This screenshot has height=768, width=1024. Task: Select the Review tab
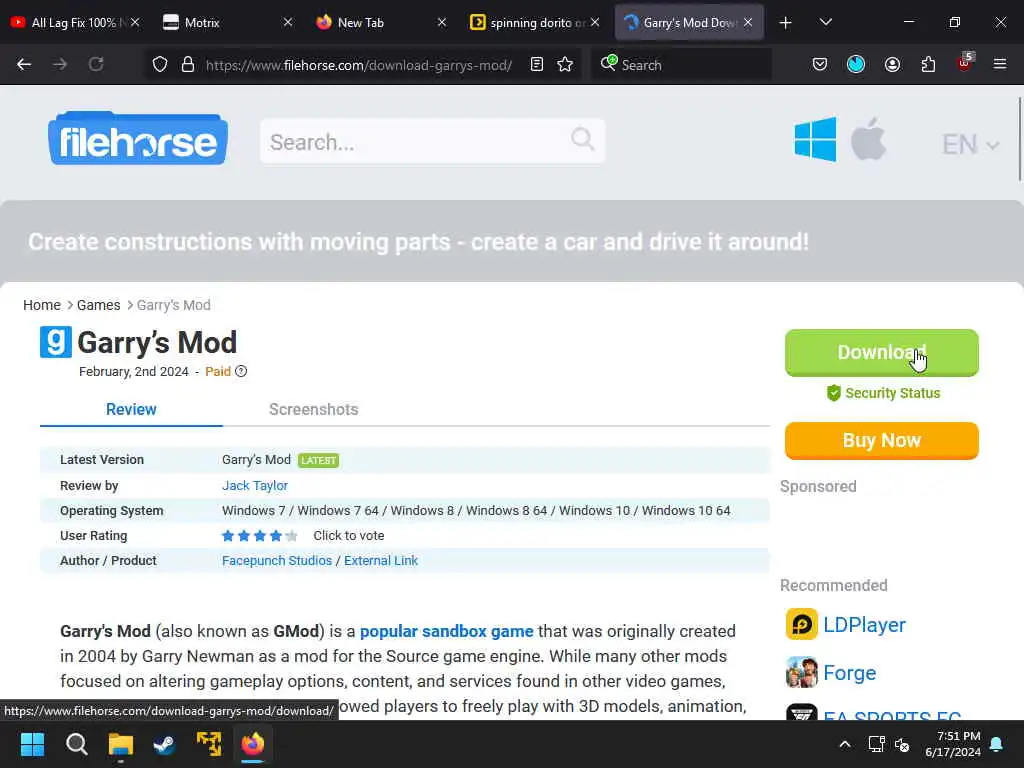[131, 409]
